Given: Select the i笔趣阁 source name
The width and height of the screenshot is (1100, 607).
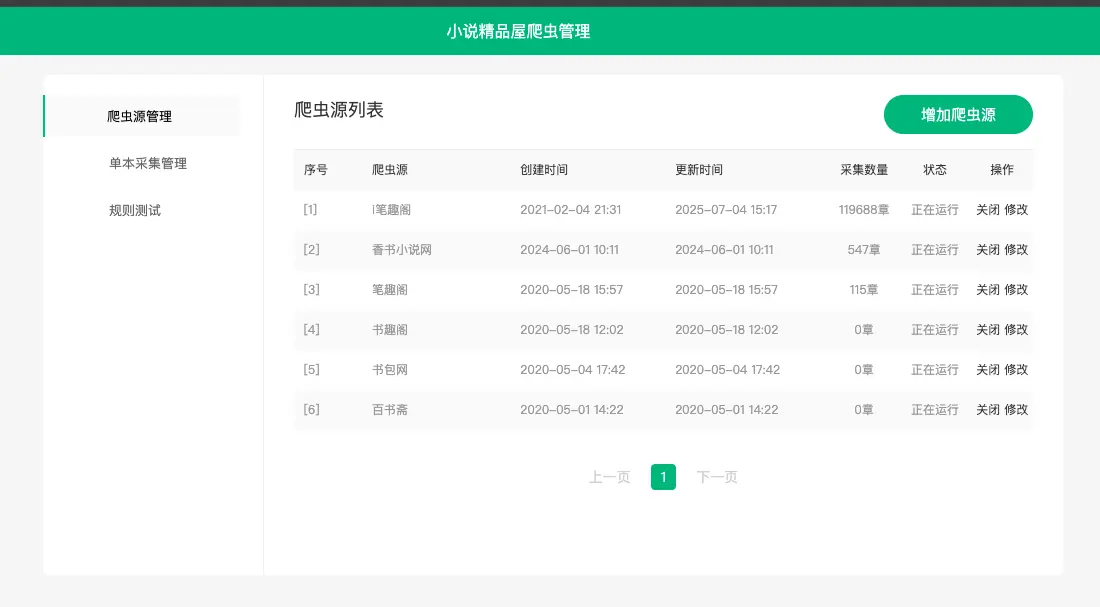Looking at the screenshot, I should tap(391, 210).
